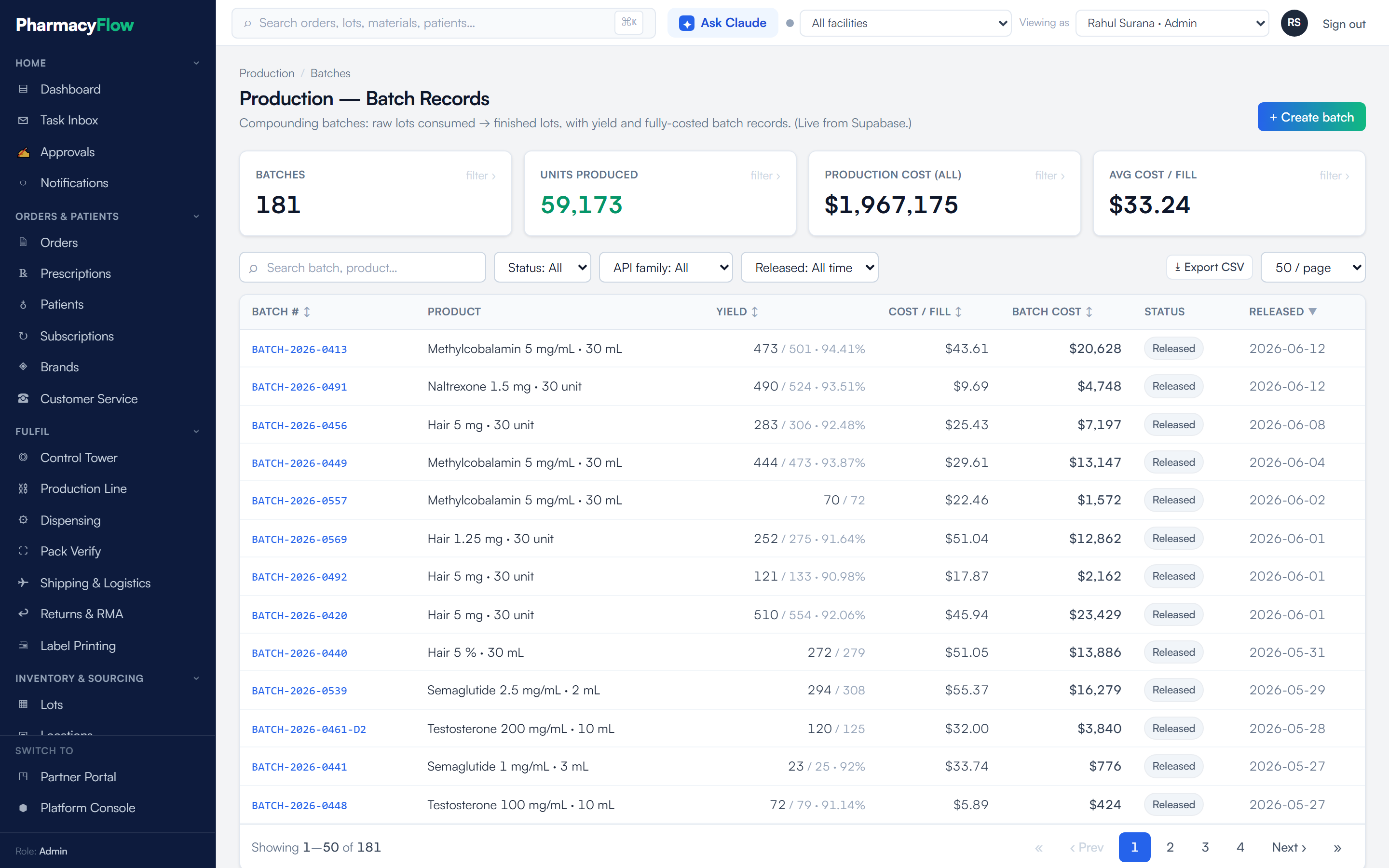Click the Notifications circle icon
This screenshot has width=1389, height=868.
click(23, 183)
